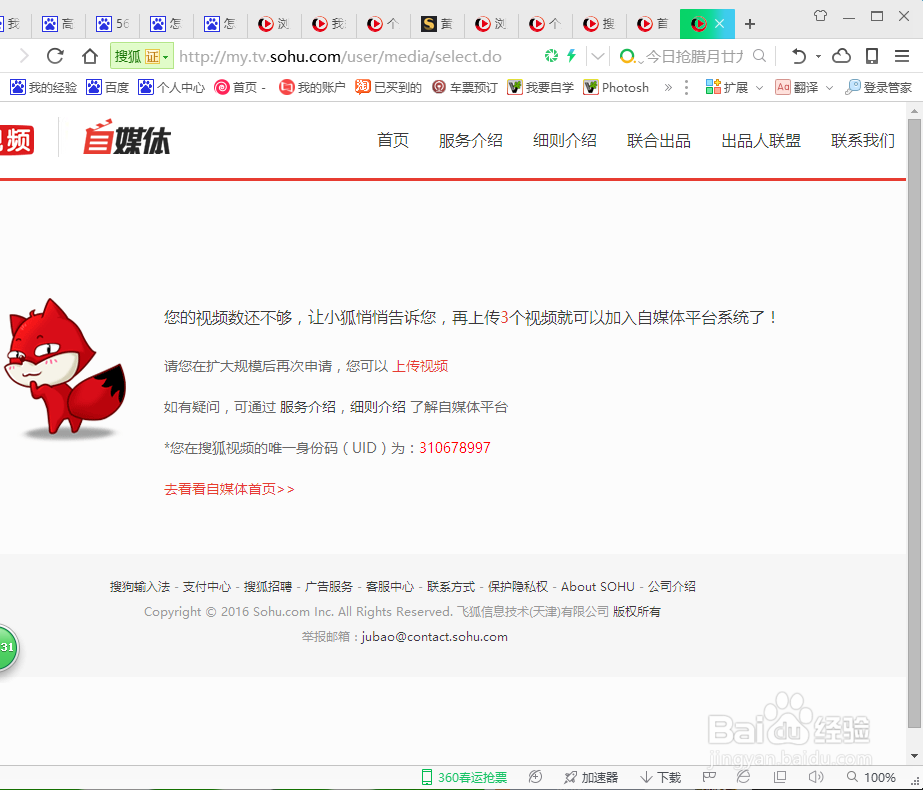Open 搜狗输入法 footer link
This screenshot has width=923, height=790.
coord(140,587)
